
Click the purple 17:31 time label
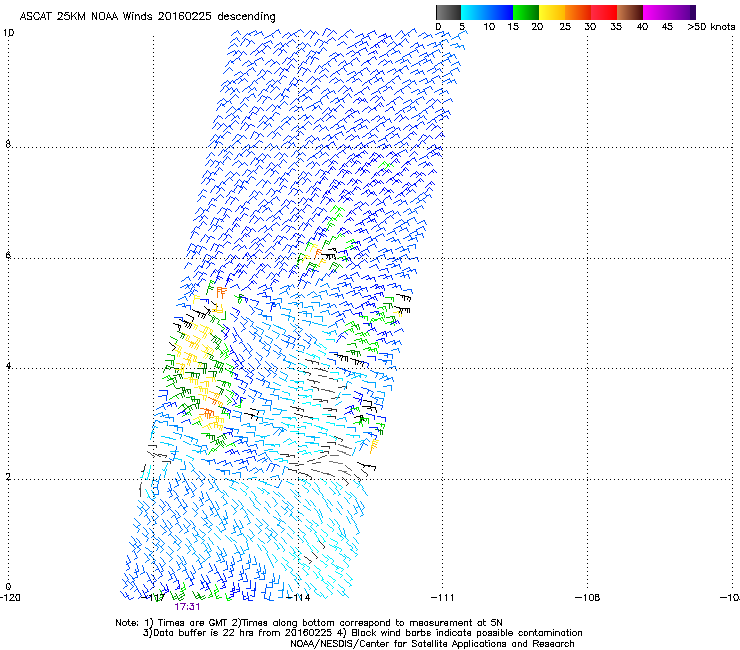[187, 607]
